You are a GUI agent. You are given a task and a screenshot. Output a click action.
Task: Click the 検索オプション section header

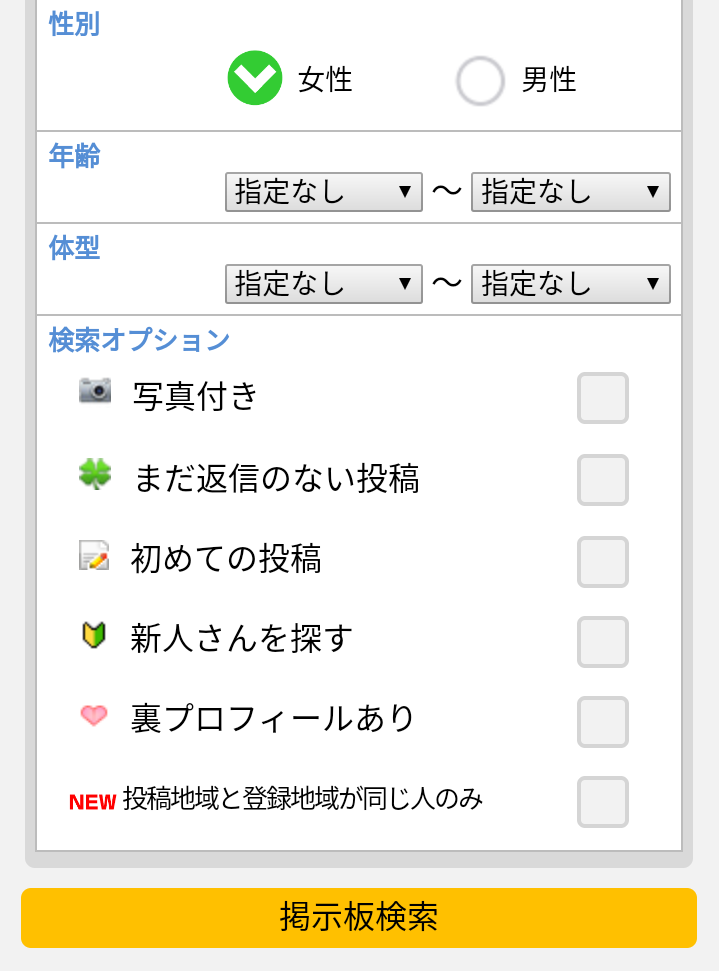pos(140,340)
